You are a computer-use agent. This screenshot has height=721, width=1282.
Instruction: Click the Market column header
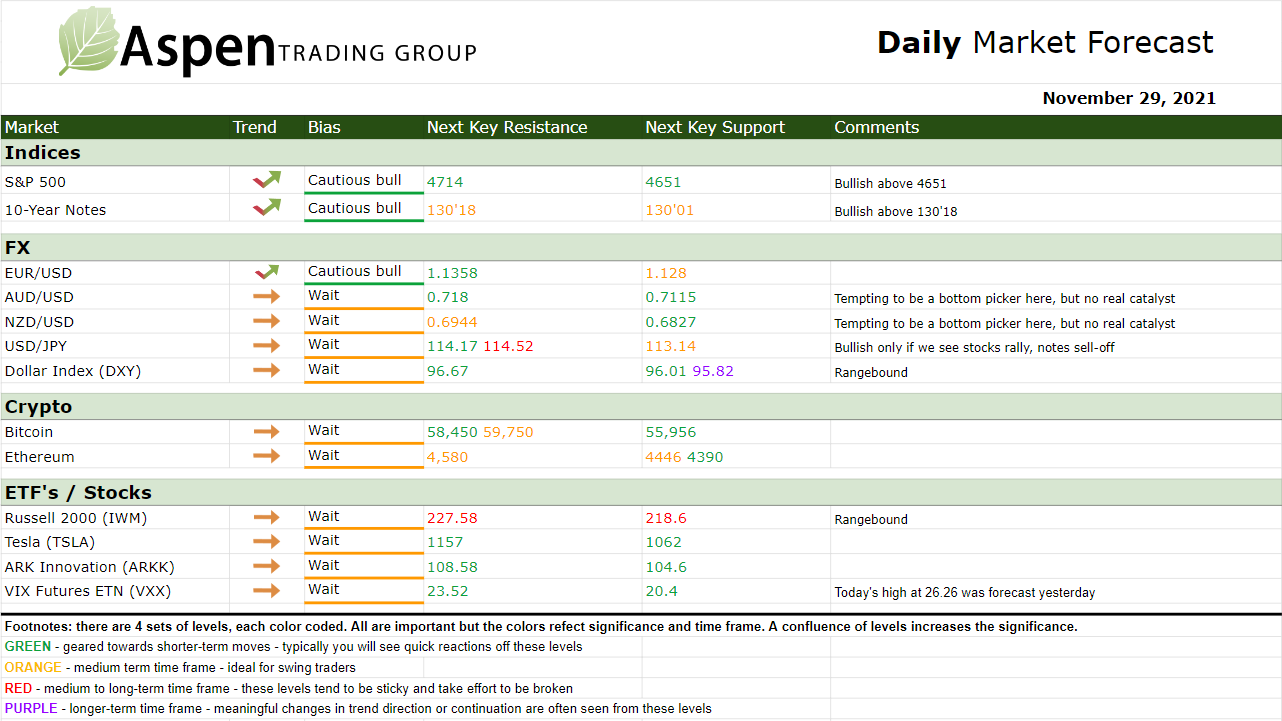pyautogui.click(x=32, y=127)
